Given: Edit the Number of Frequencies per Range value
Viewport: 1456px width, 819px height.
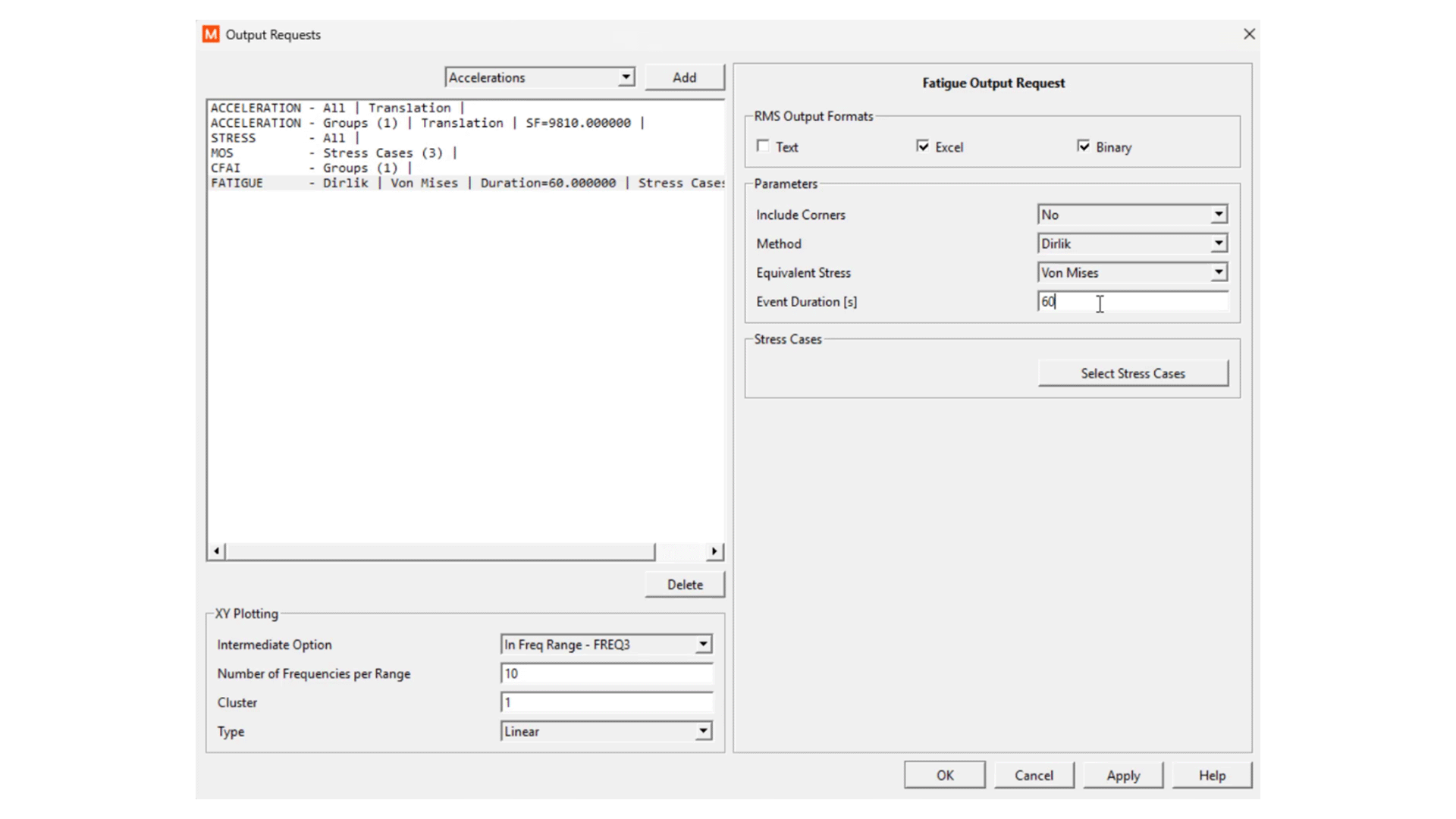Looking at the screenshot, I should (606, 673).
